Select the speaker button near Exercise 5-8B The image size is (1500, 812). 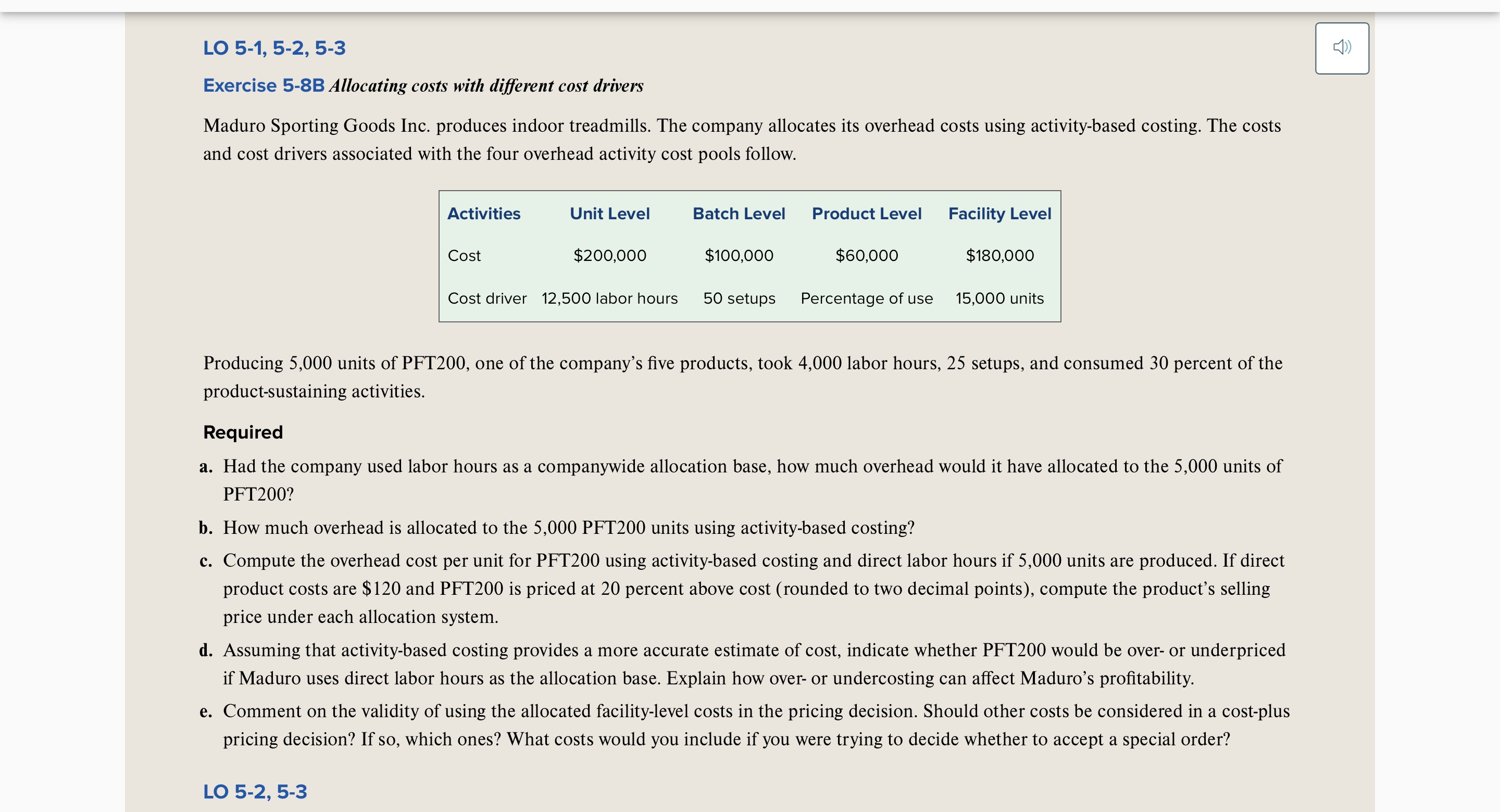(1343, 48)
